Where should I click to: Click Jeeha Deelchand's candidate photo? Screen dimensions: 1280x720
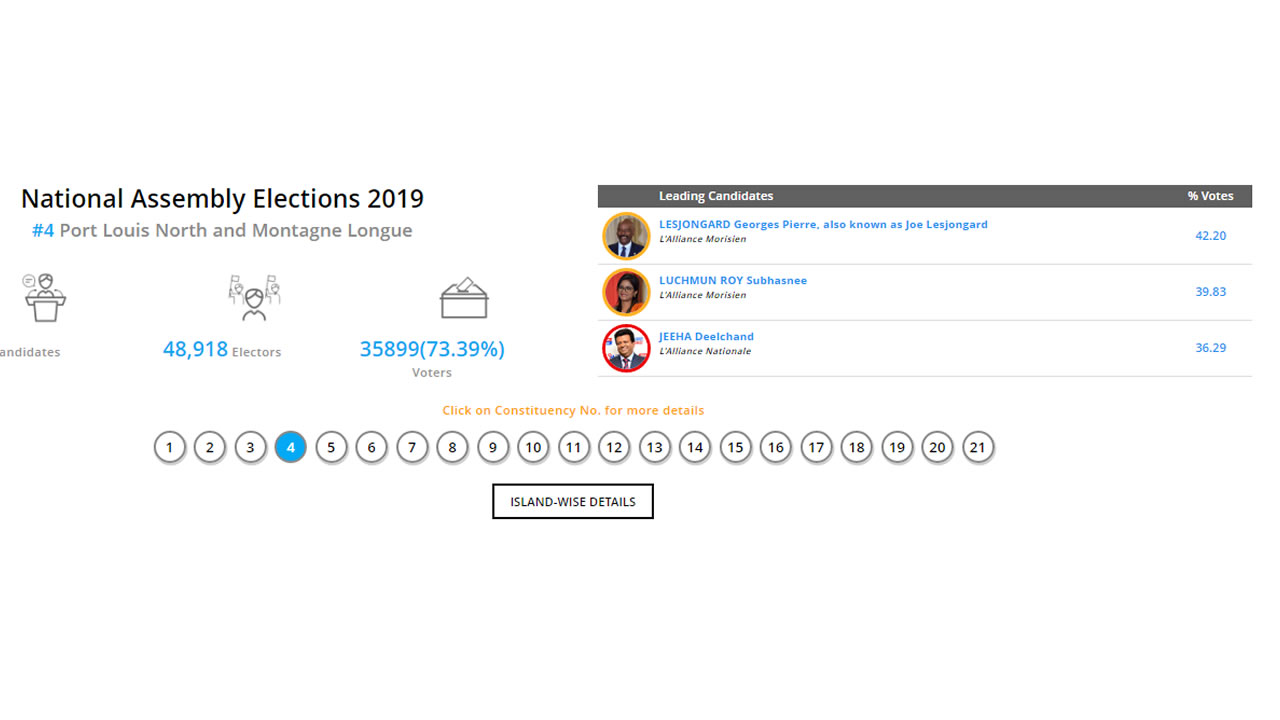[x=626, y=348]
